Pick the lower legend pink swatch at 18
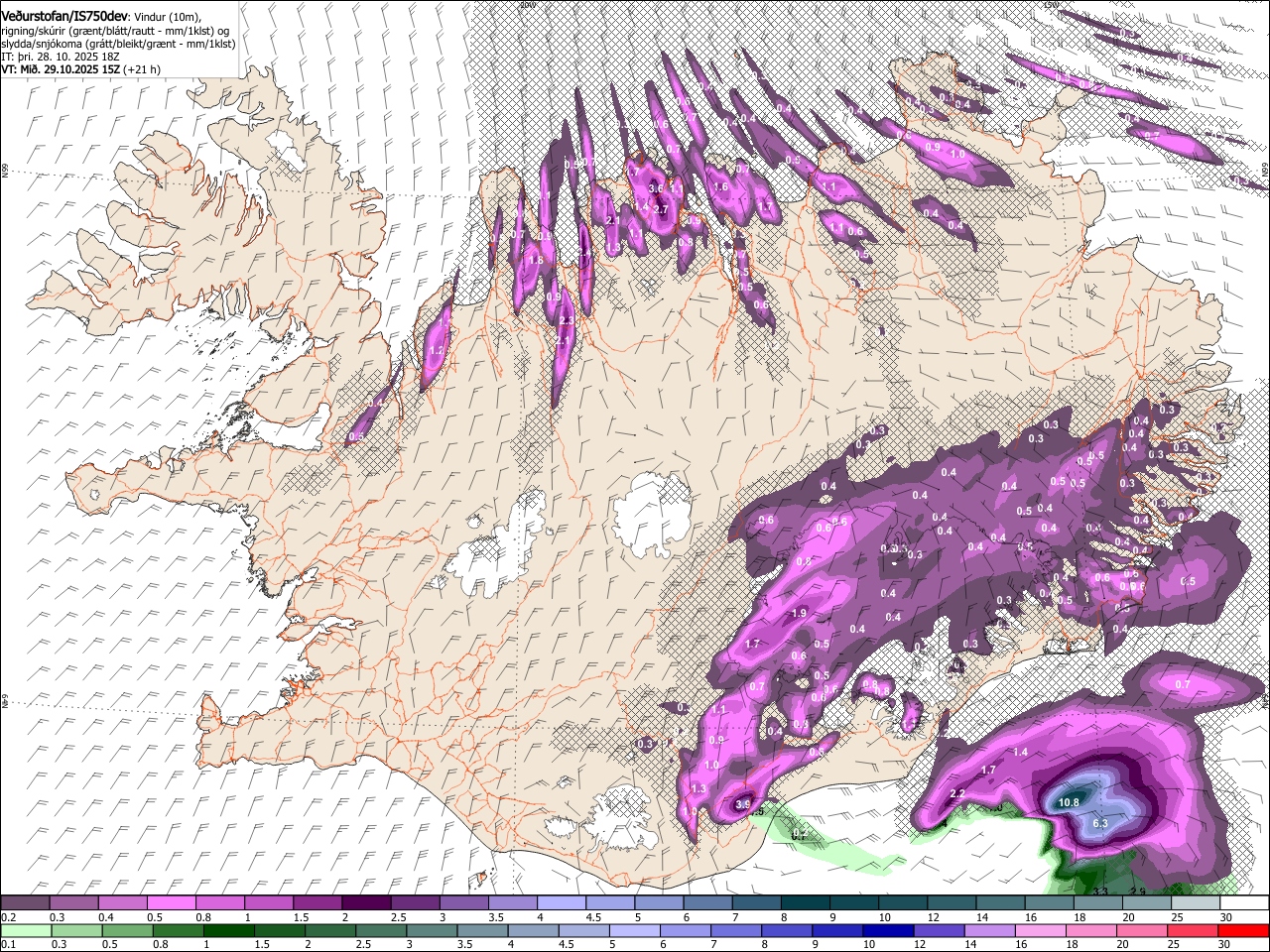Screen dimensions: 1270x952 pos(1090,930)
